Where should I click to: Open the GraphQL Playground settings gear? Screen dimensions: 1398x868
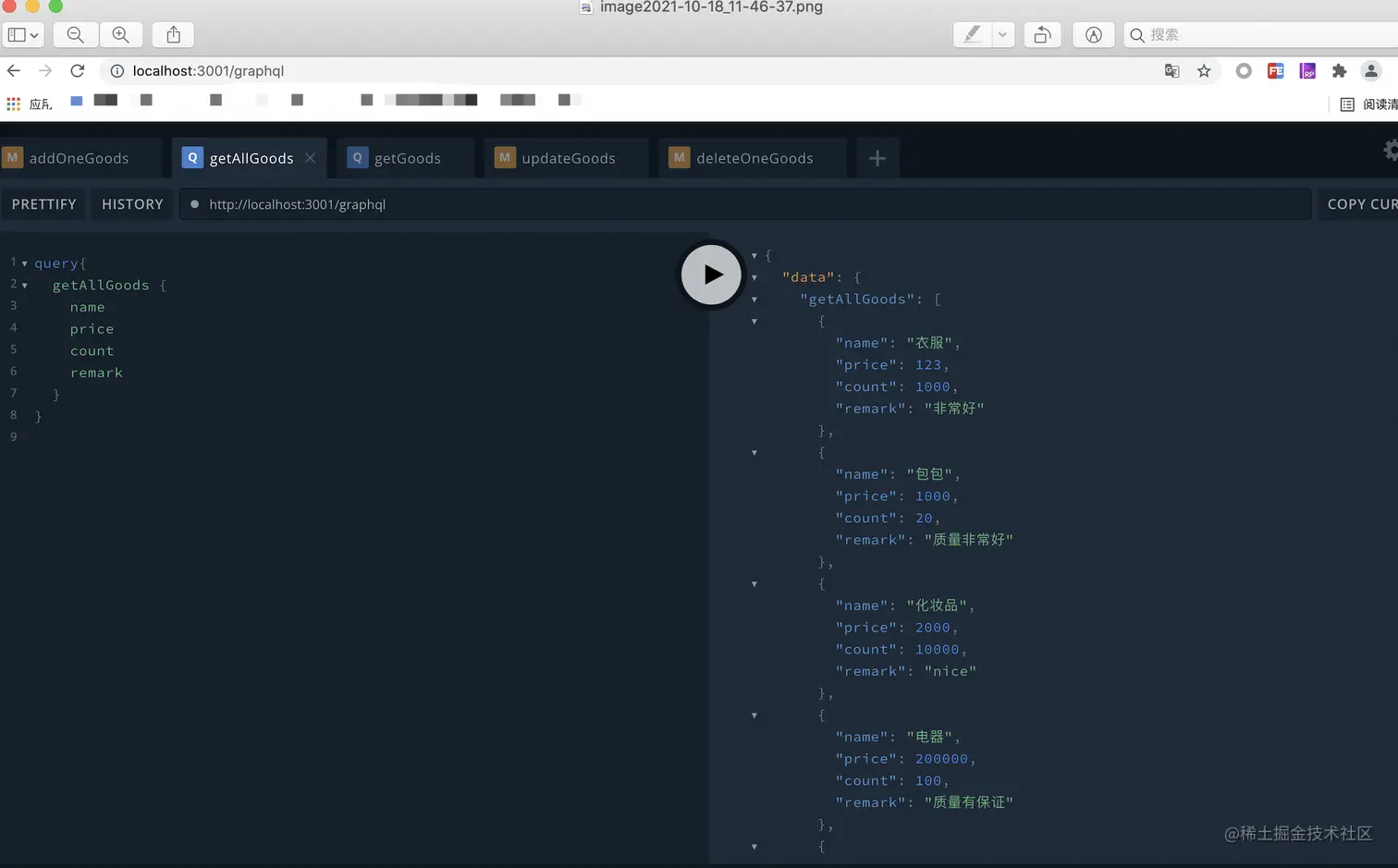click(1391, 149)
